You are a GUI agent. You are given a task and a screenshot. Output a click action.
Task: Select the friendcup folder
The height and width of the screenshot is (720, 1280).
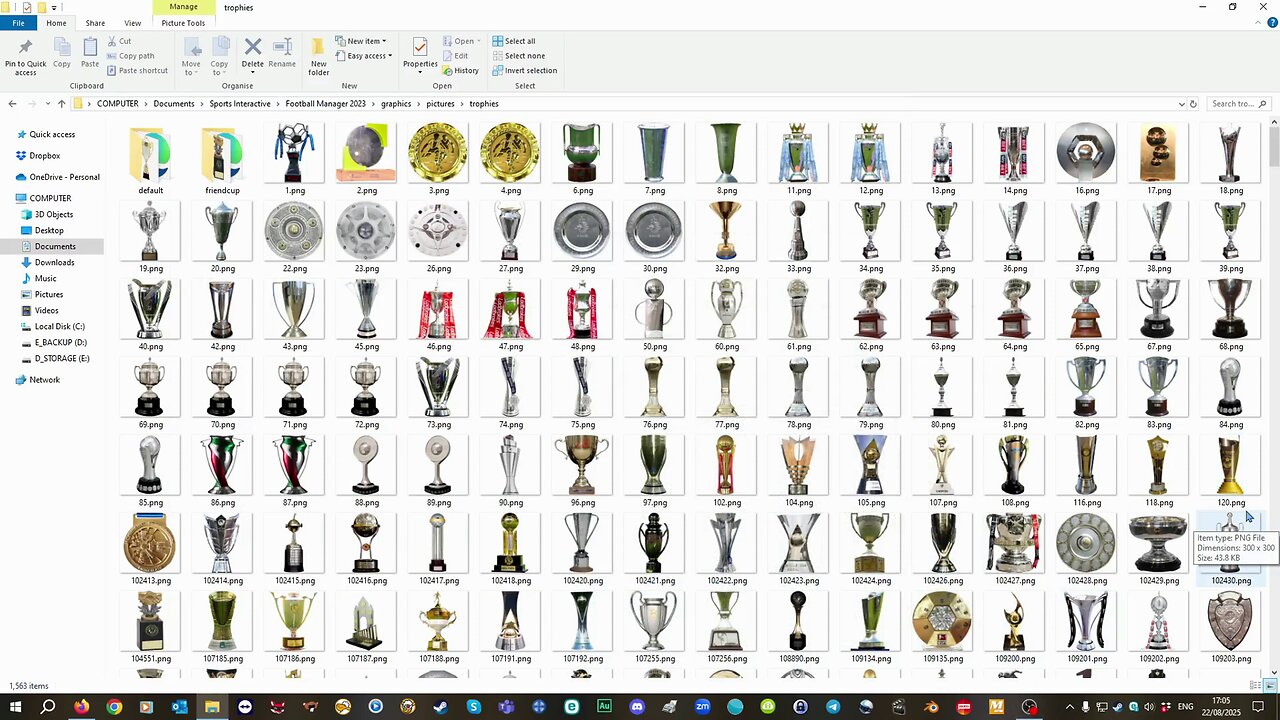pyautogui.click(x=222, y=158)
